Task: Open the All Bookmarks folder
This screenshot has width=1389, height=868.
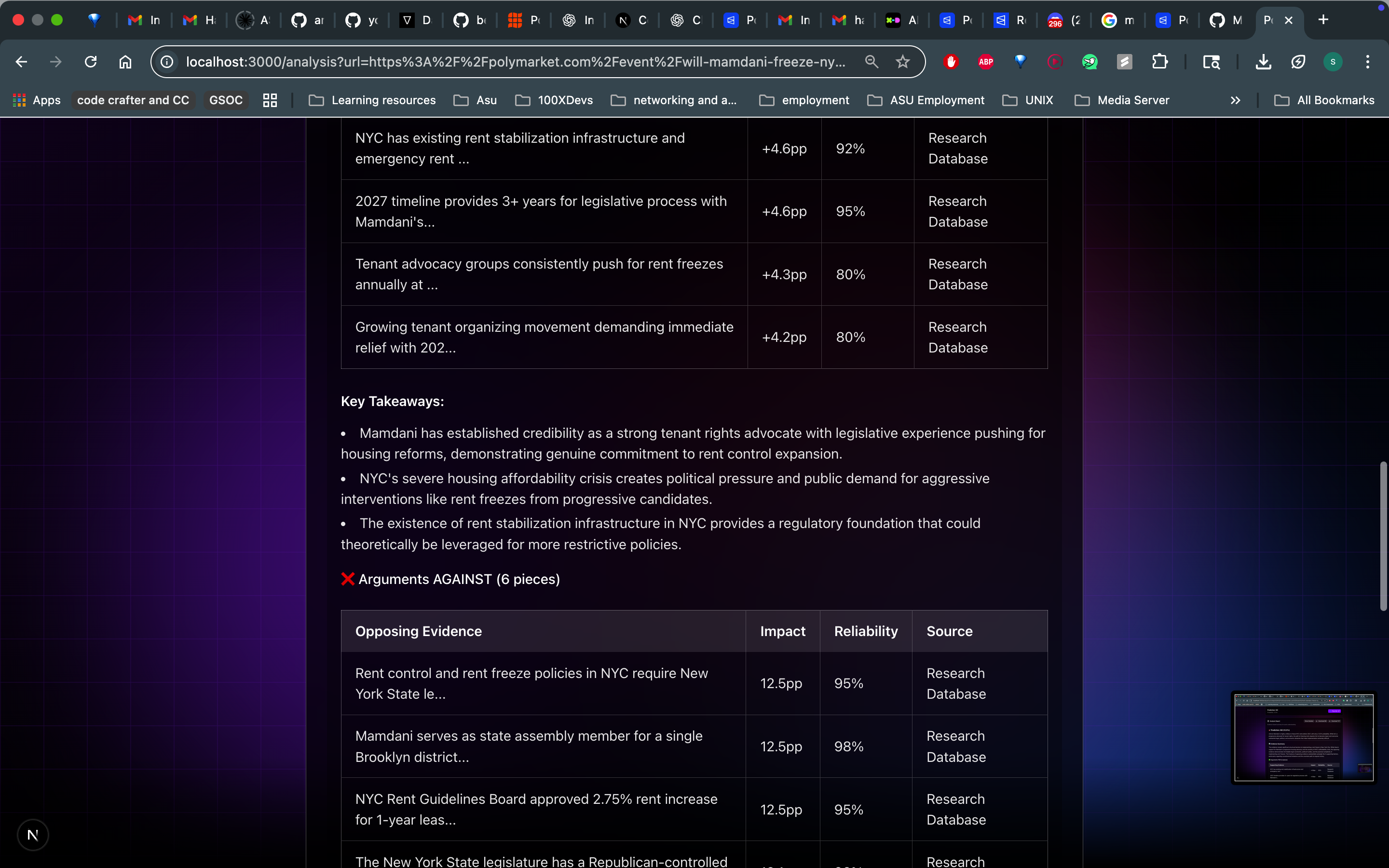Action: click(x=1324, y=100)
